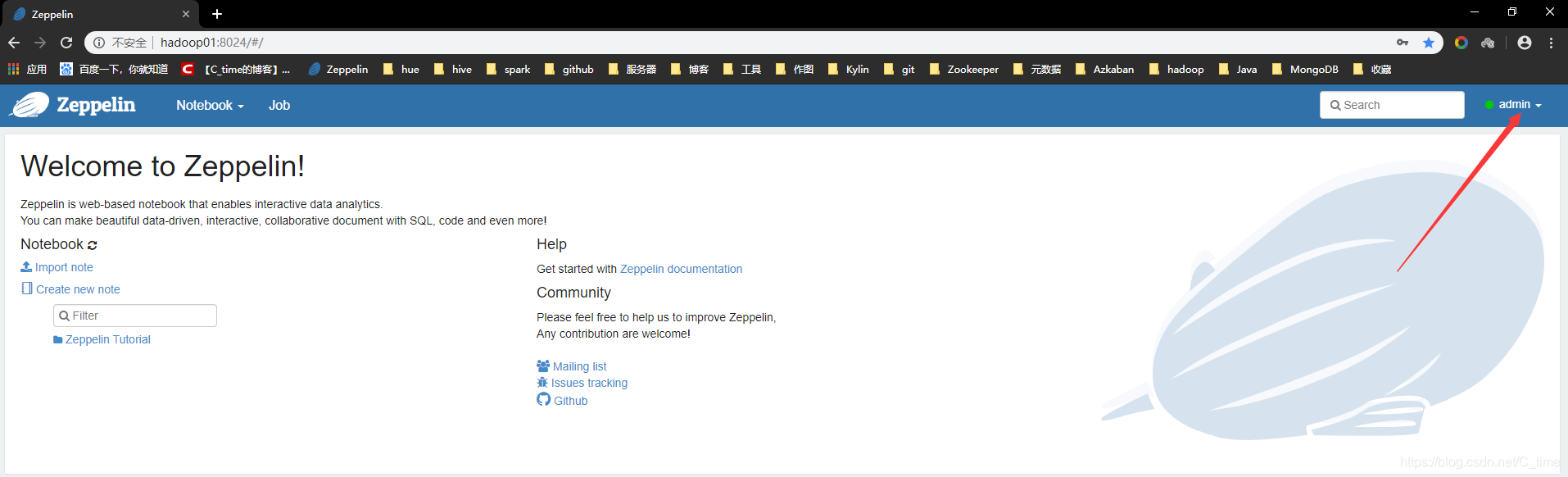Open the Kylin bookmark folder

849,70
